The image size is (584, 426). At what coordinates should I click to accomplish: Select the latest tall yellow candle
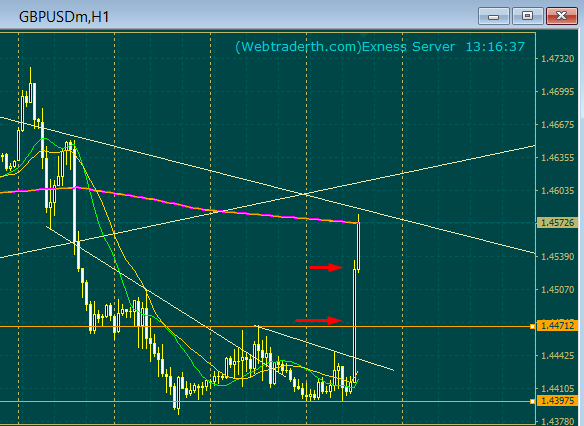coord(355,325)
